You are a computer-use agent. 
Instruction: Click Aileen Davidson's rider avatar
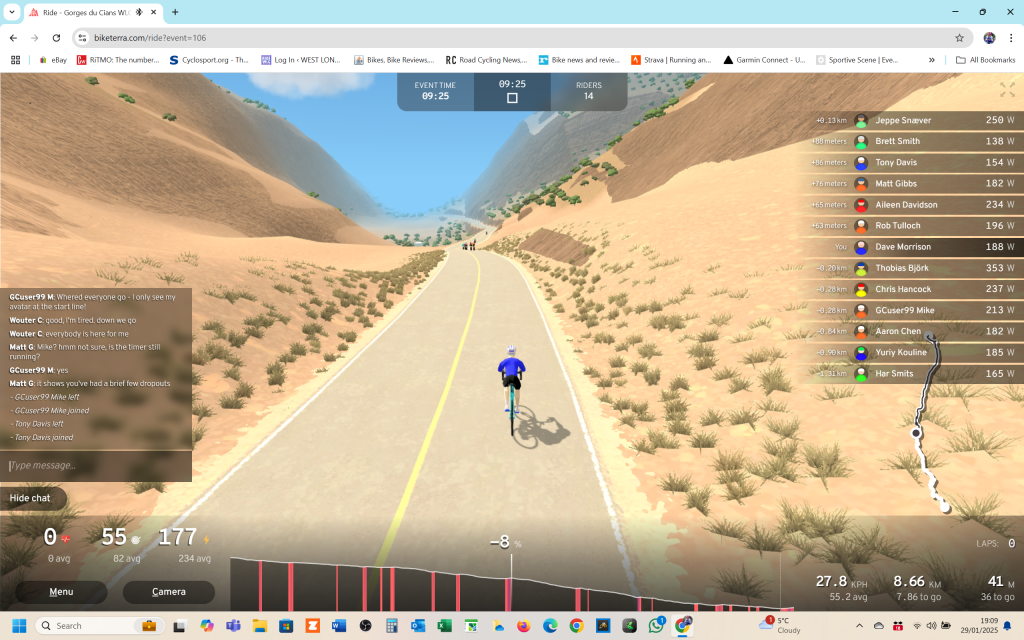[861, 205]
